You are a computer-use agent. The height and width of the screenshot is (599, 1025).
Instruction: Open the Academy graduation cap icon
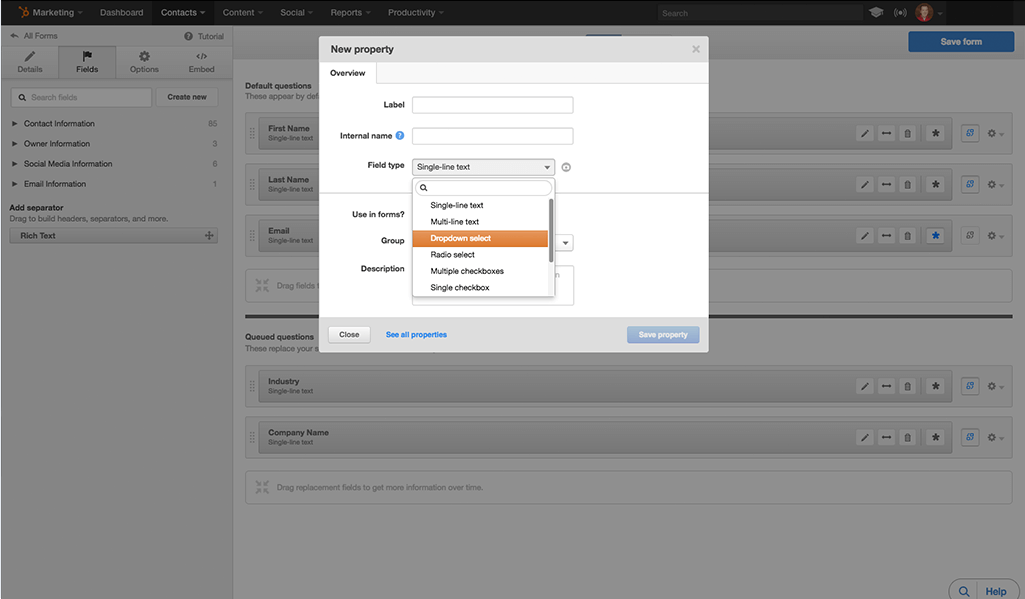click(x=876, y=13)
